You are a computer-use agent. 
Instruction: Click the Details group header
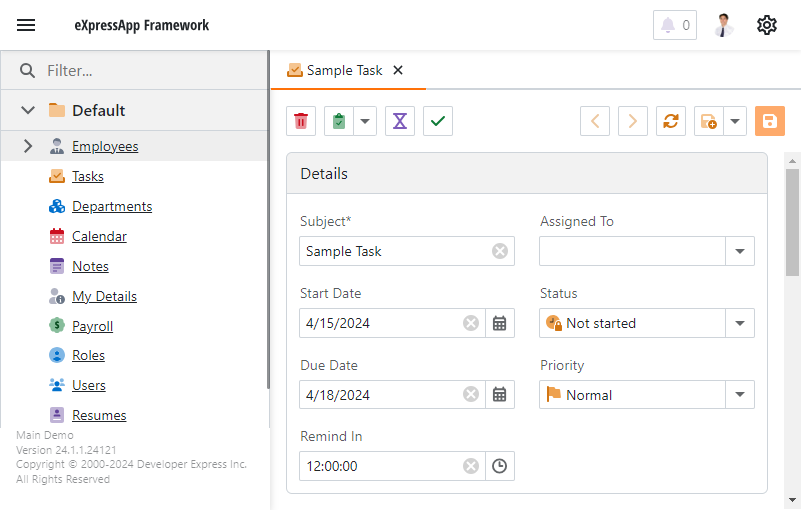coord(527,174)
